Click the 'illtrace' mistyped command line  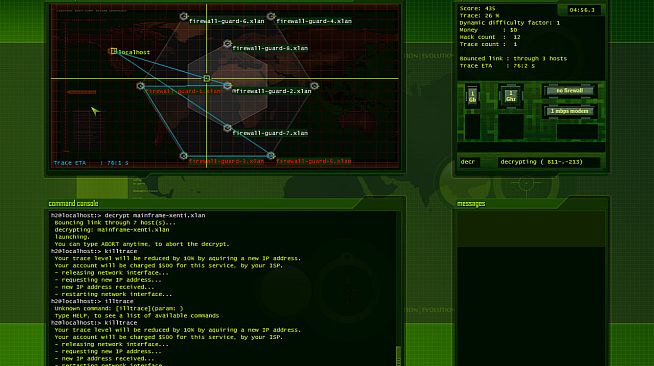pyautogui.click(x=92, y=301)
